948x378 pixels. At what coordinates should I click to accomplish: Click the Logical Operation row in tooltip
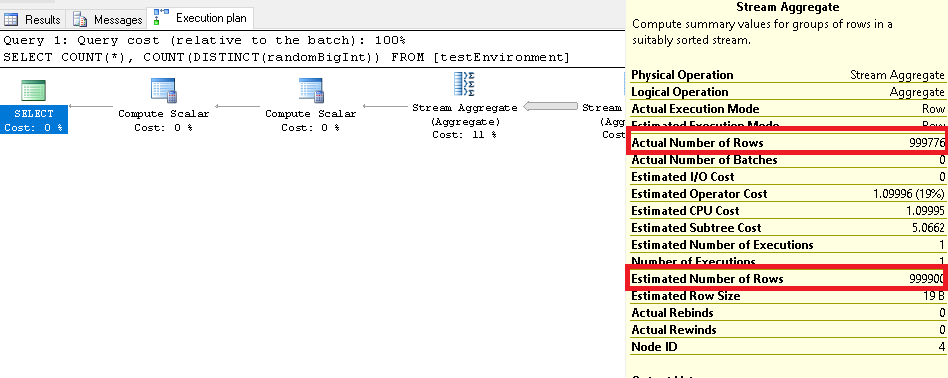point(788,92)
